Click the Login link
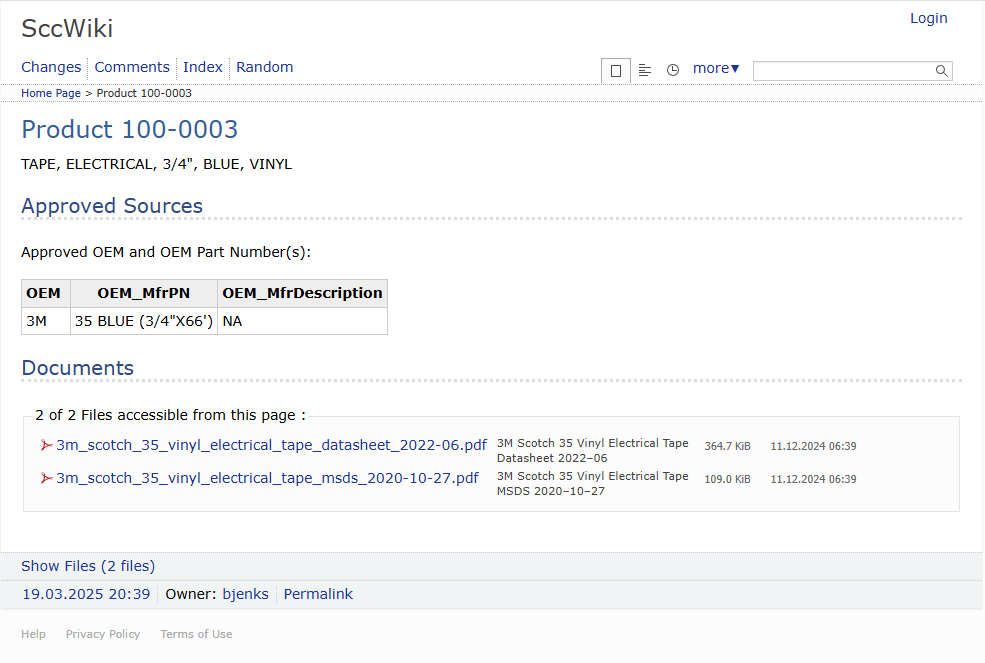 click(x=928, y=18)
